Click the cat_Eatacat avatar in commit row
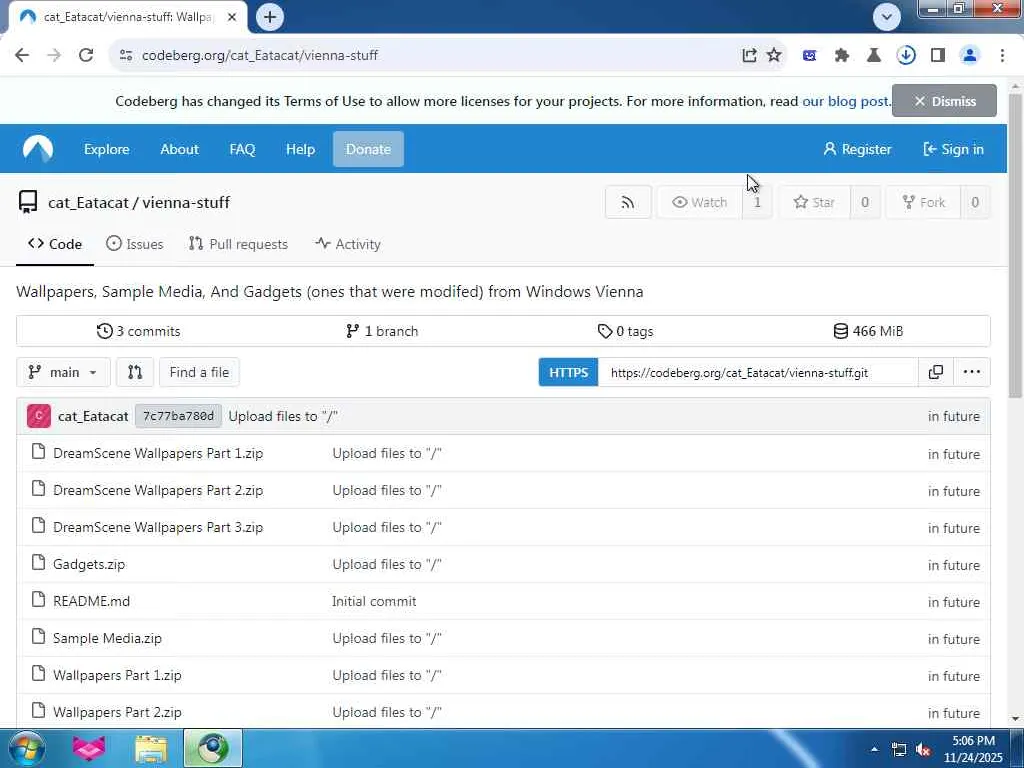 (39, 416)
